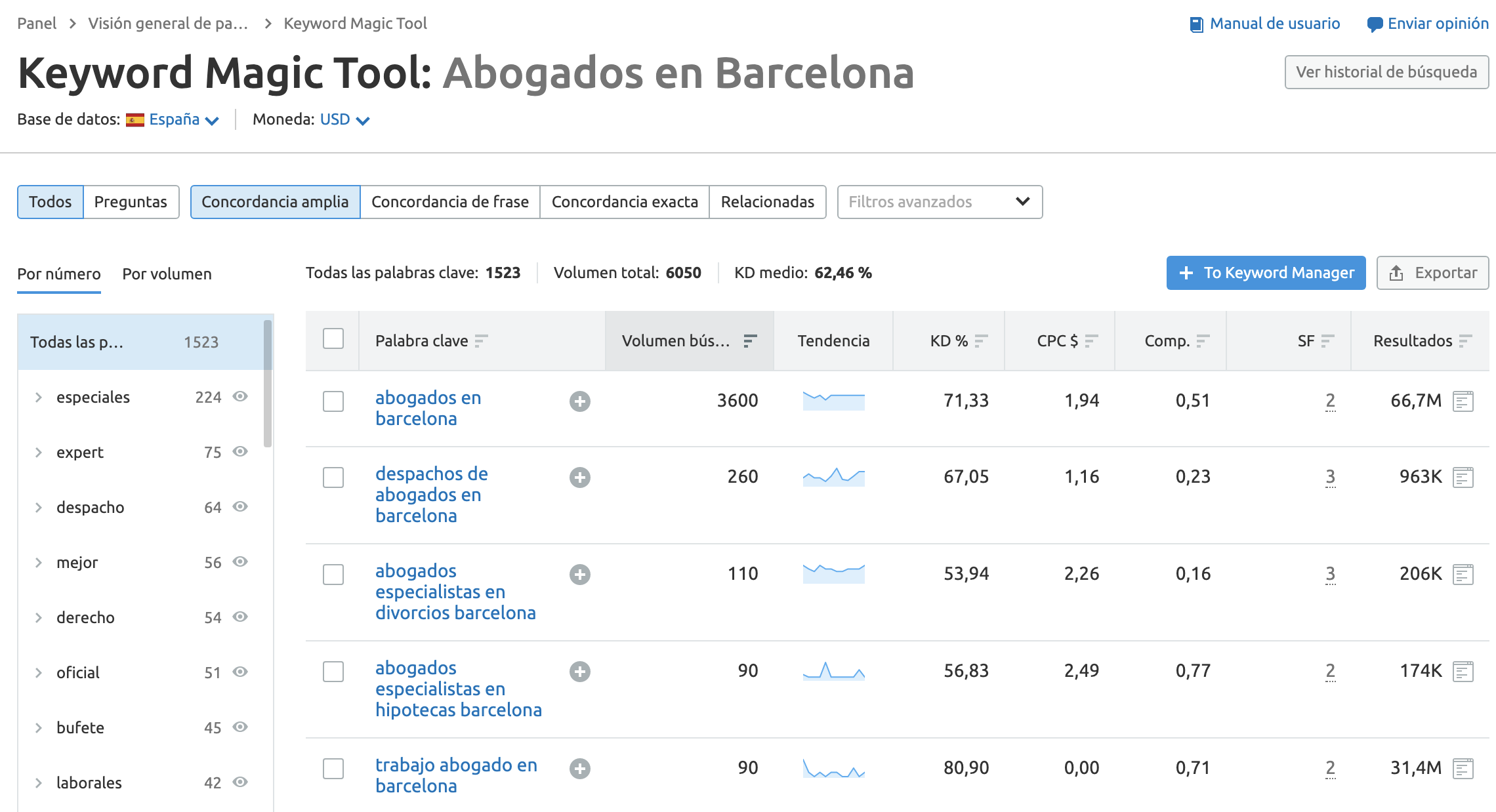Open the USD currency dropdown
This screenshot has height=812, width=1496.
click(345, 119)
